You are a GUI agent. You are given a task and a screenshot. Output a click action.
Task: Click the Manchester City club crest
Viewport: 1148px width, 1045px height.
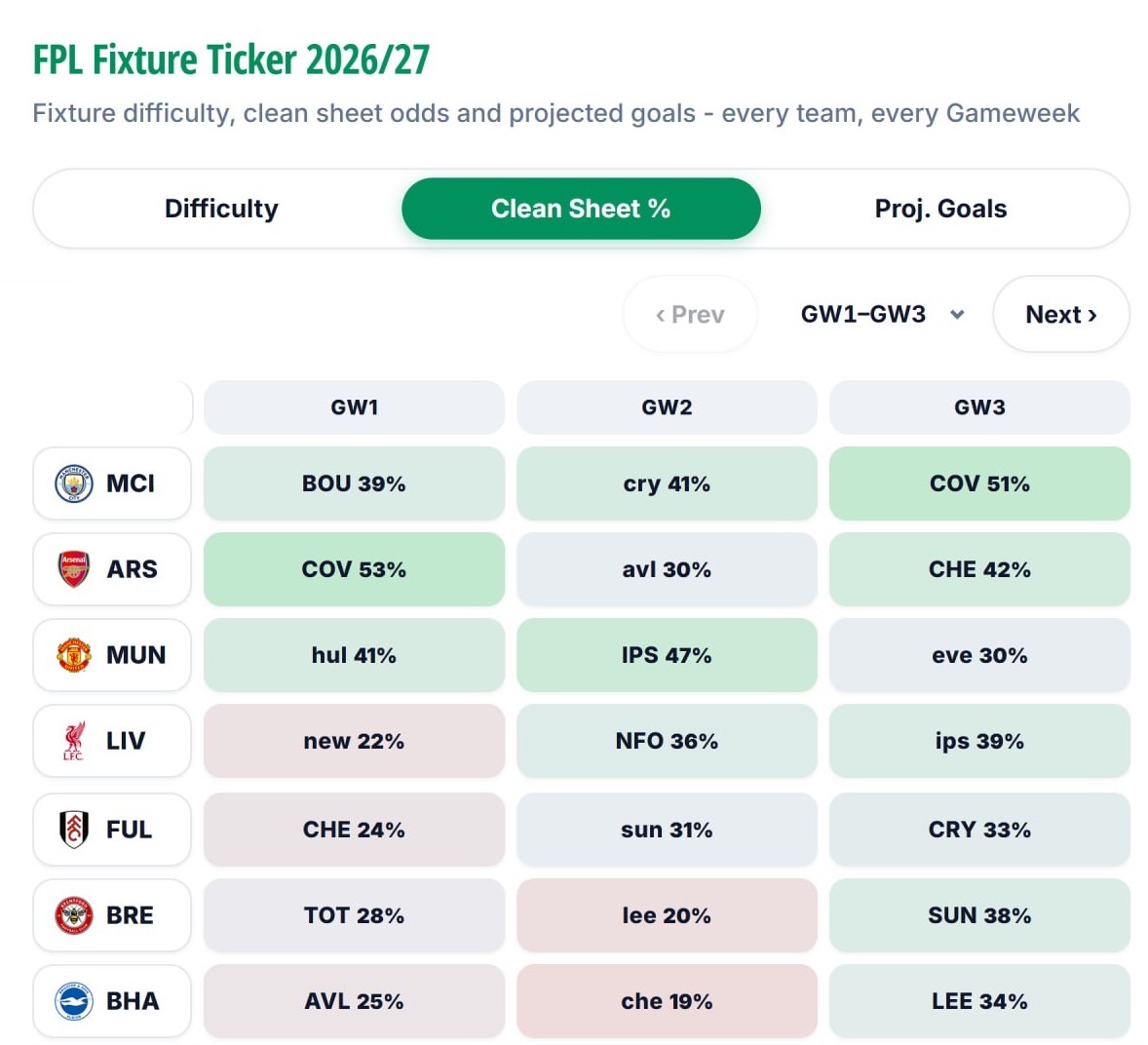coord(74,484)
